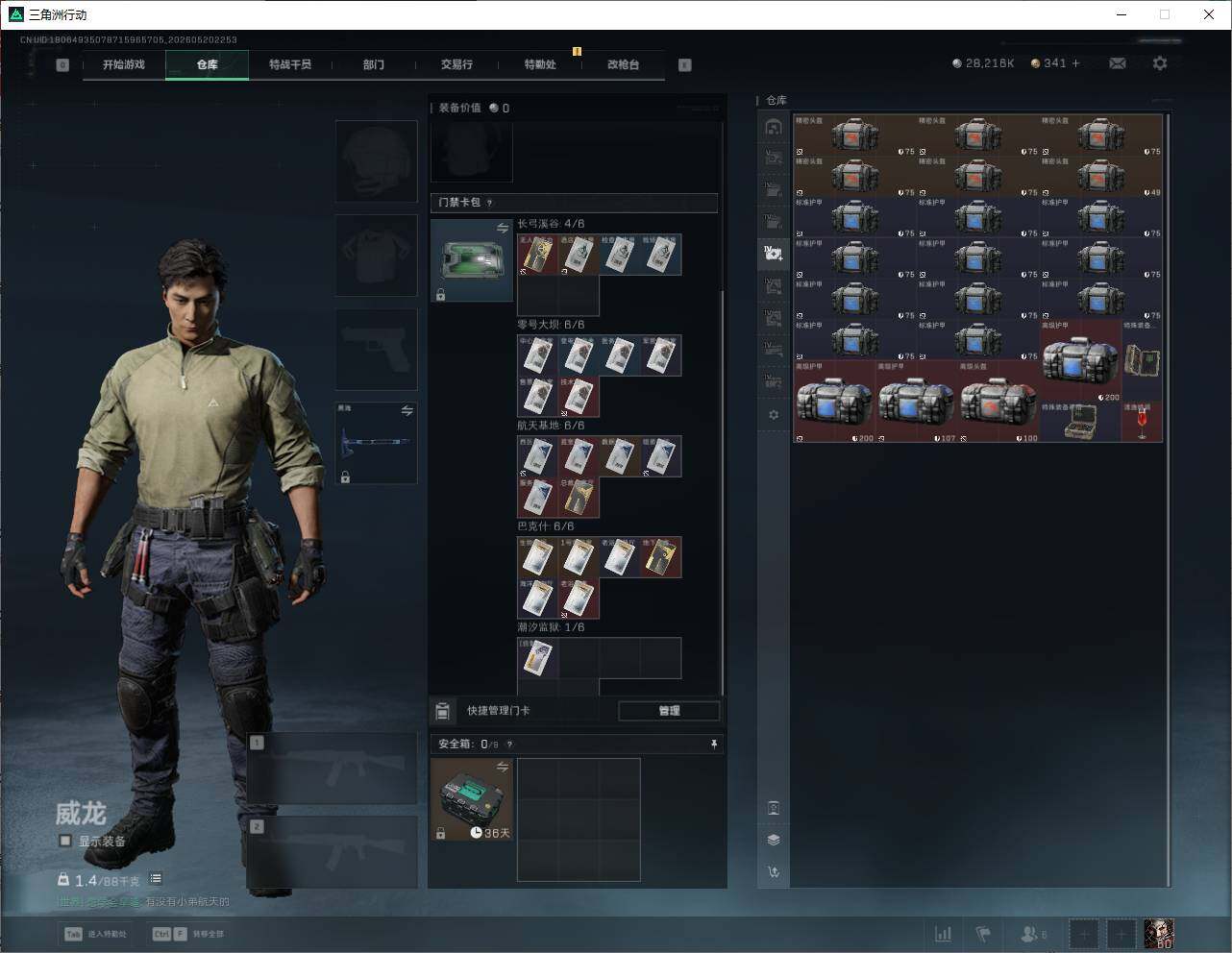Click the flag icon in the bottom bar
1232x953 pixels.
pos(983,934)
